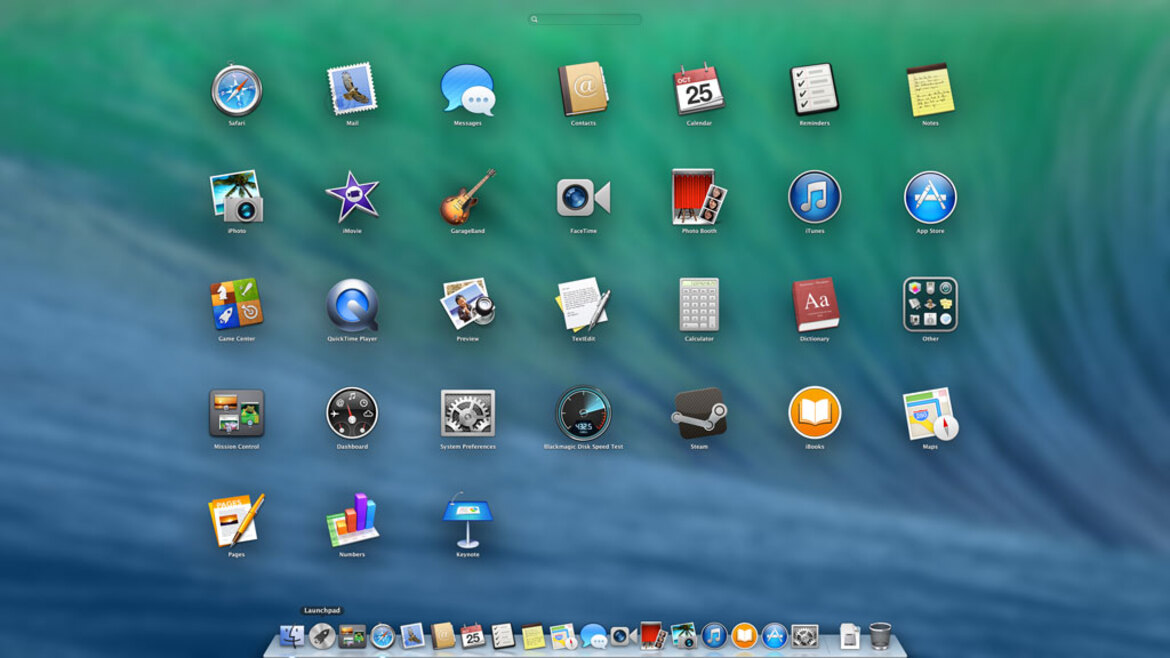Open System Preferences in the Launchpad grid

coord(468,413)
